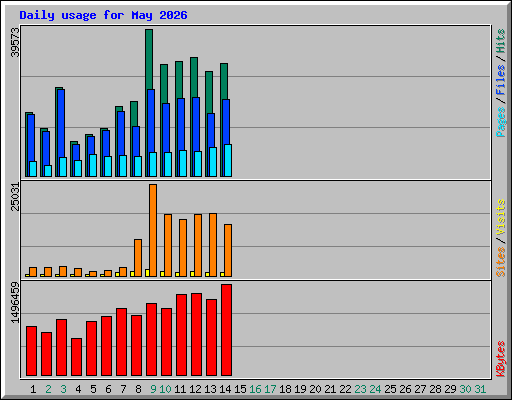The width and height of the screenshot is (512, 400).
Task: Click day label 30 on the x-axis
Action: (x=465, y=389)
